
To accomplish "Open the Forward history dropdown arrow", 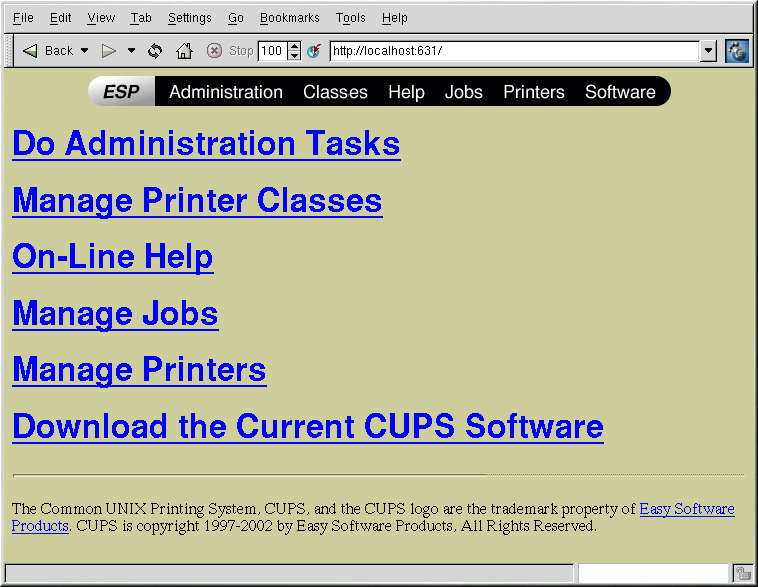I will [x=131, y=51].
